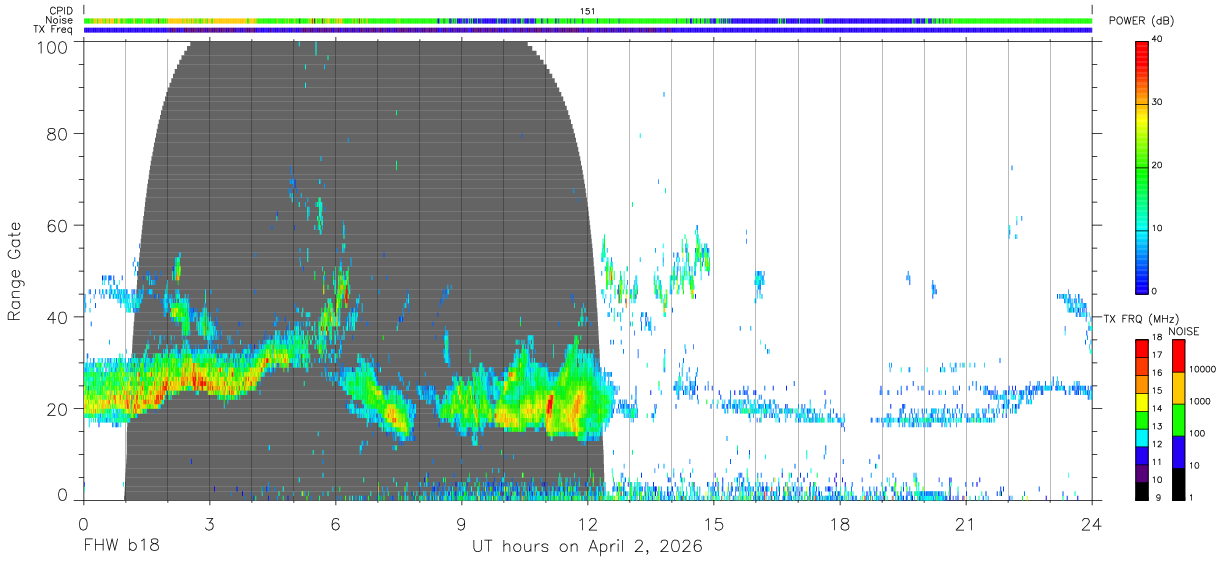Viewport: 1228px width, 567px height.
Task: Click the Noise color strip above the plot
Action: (587, 20)
